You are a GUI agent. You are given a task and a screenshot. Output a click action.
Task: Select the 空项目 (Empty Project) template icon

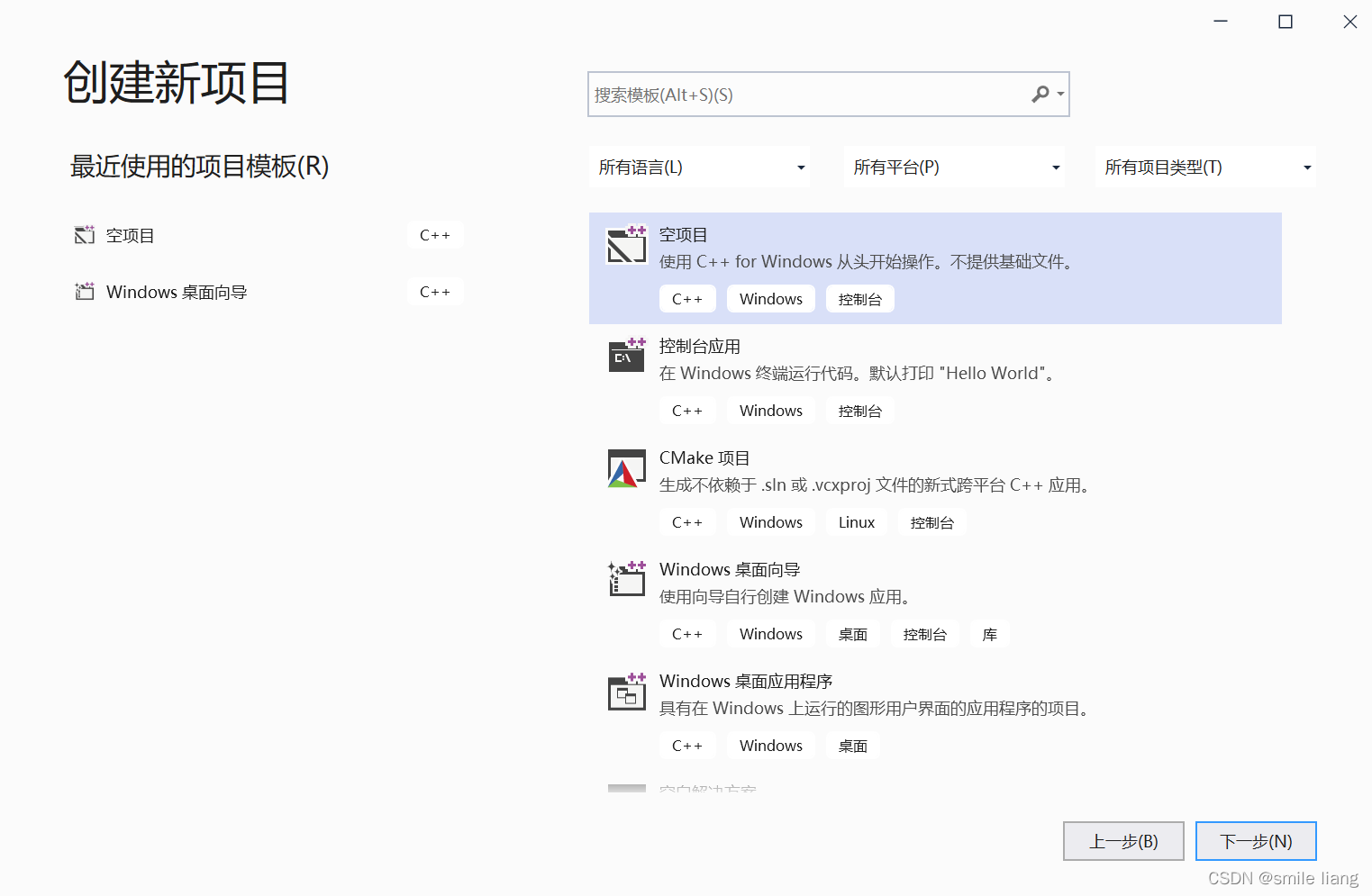626,243
